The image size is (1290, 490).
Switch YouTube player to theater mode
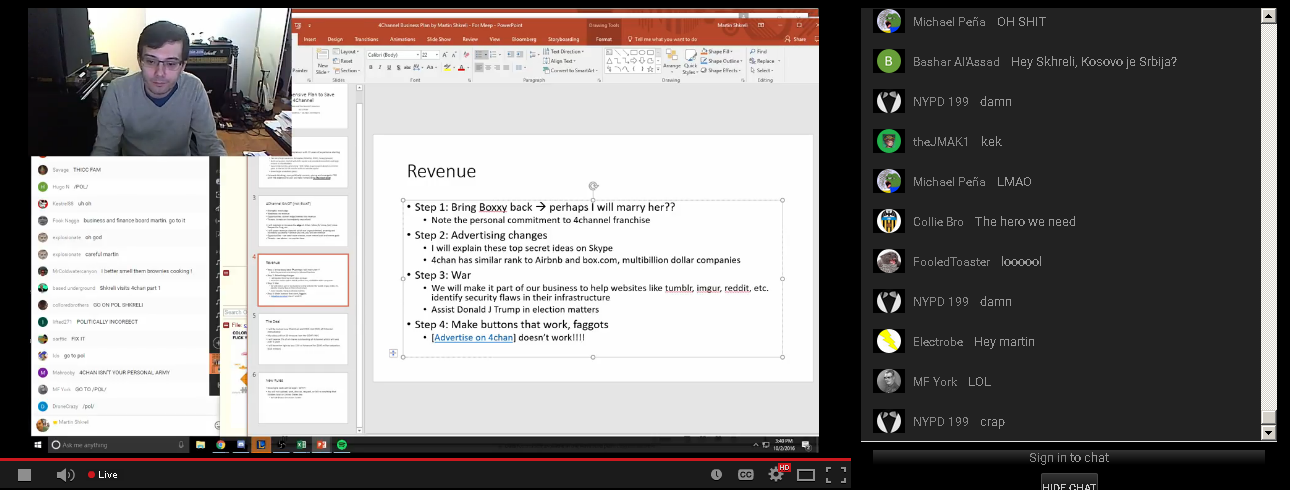(x=806, y=474)
